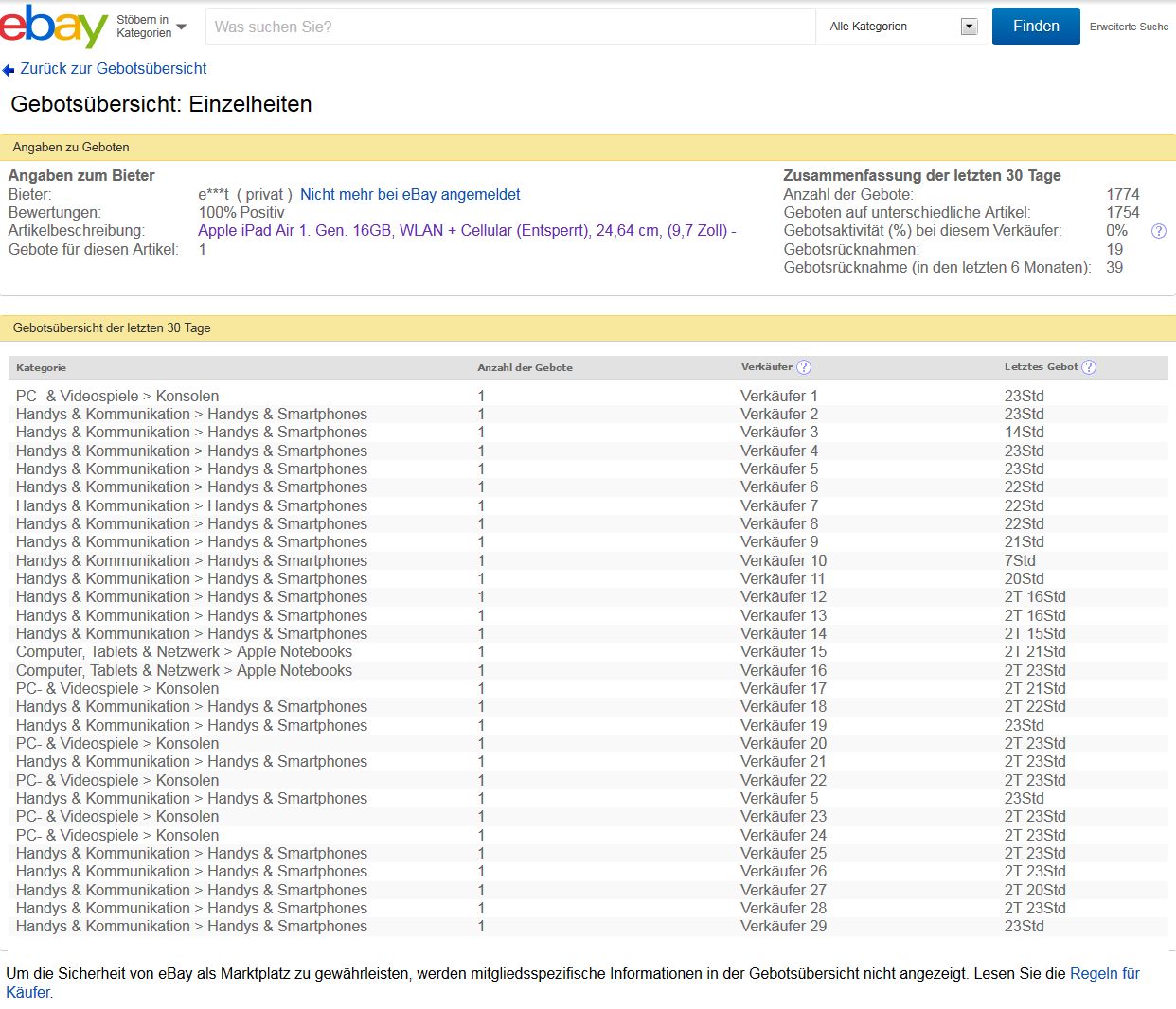
Task: Click help icon beside Letztes Gebot header
Action: click(1089, 367)
